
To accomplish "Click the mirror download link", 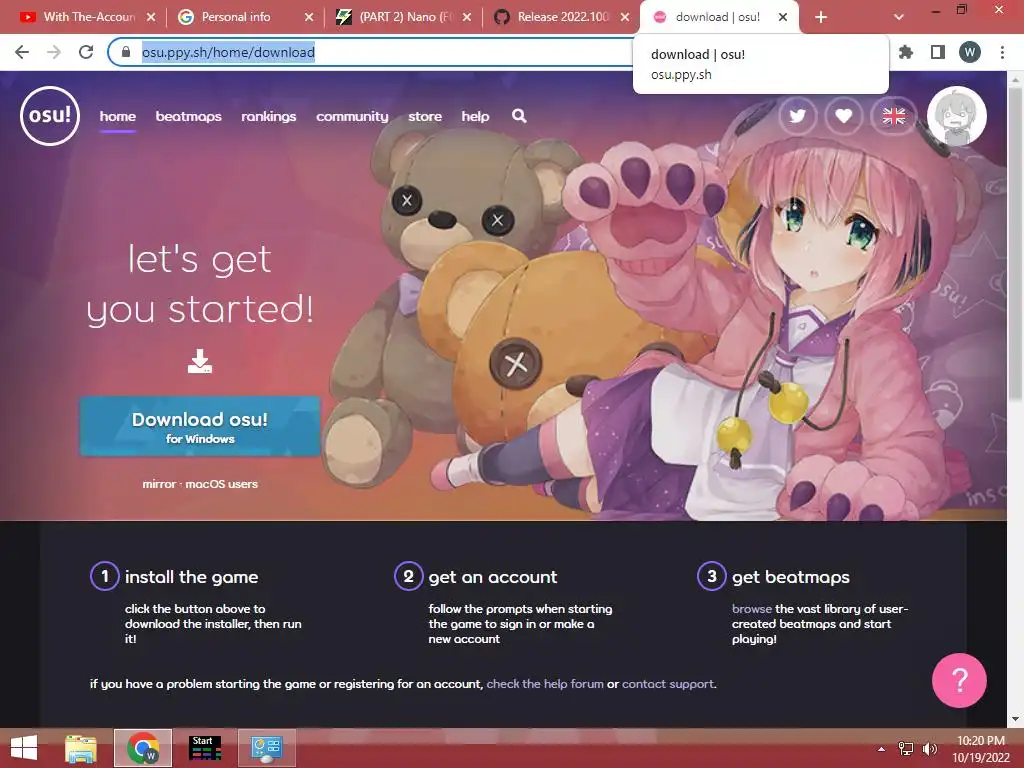I will click(159, 484).
